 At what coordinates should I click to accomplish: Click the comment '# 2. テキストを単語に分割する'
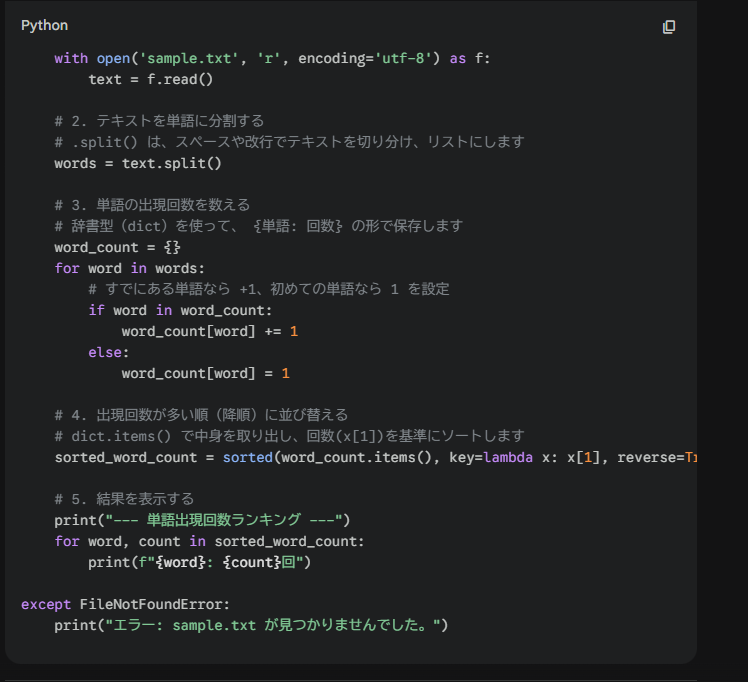tap(159, 121)
